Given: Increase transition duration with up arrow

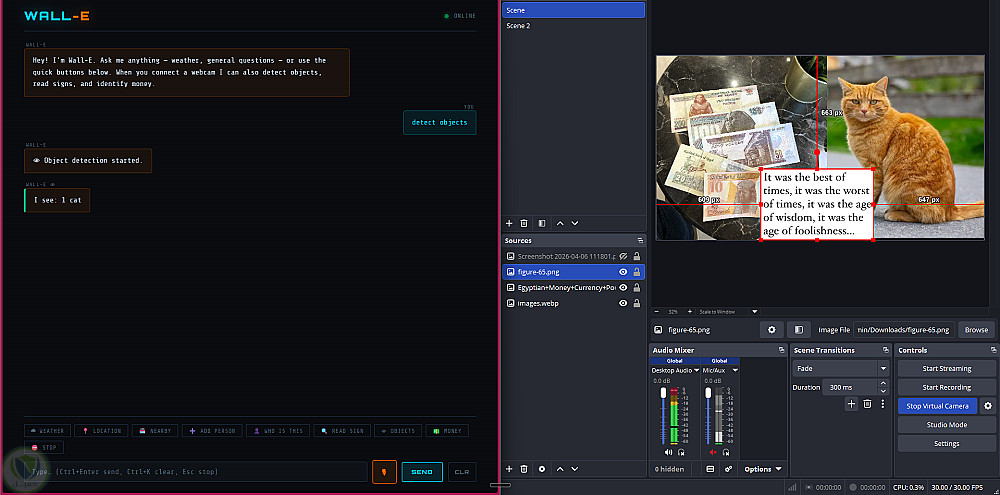Looking at the screenshot, I should 883,383.
